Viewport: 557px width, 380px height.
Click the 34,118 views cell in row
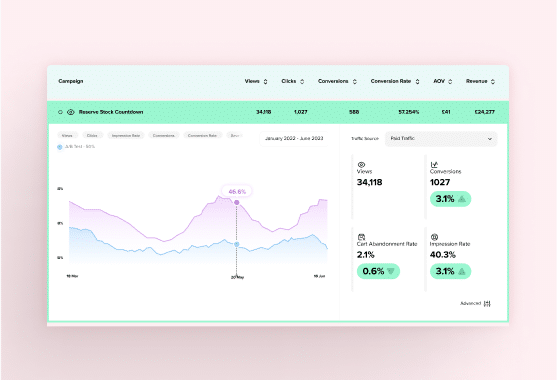(x=264, y=112)
